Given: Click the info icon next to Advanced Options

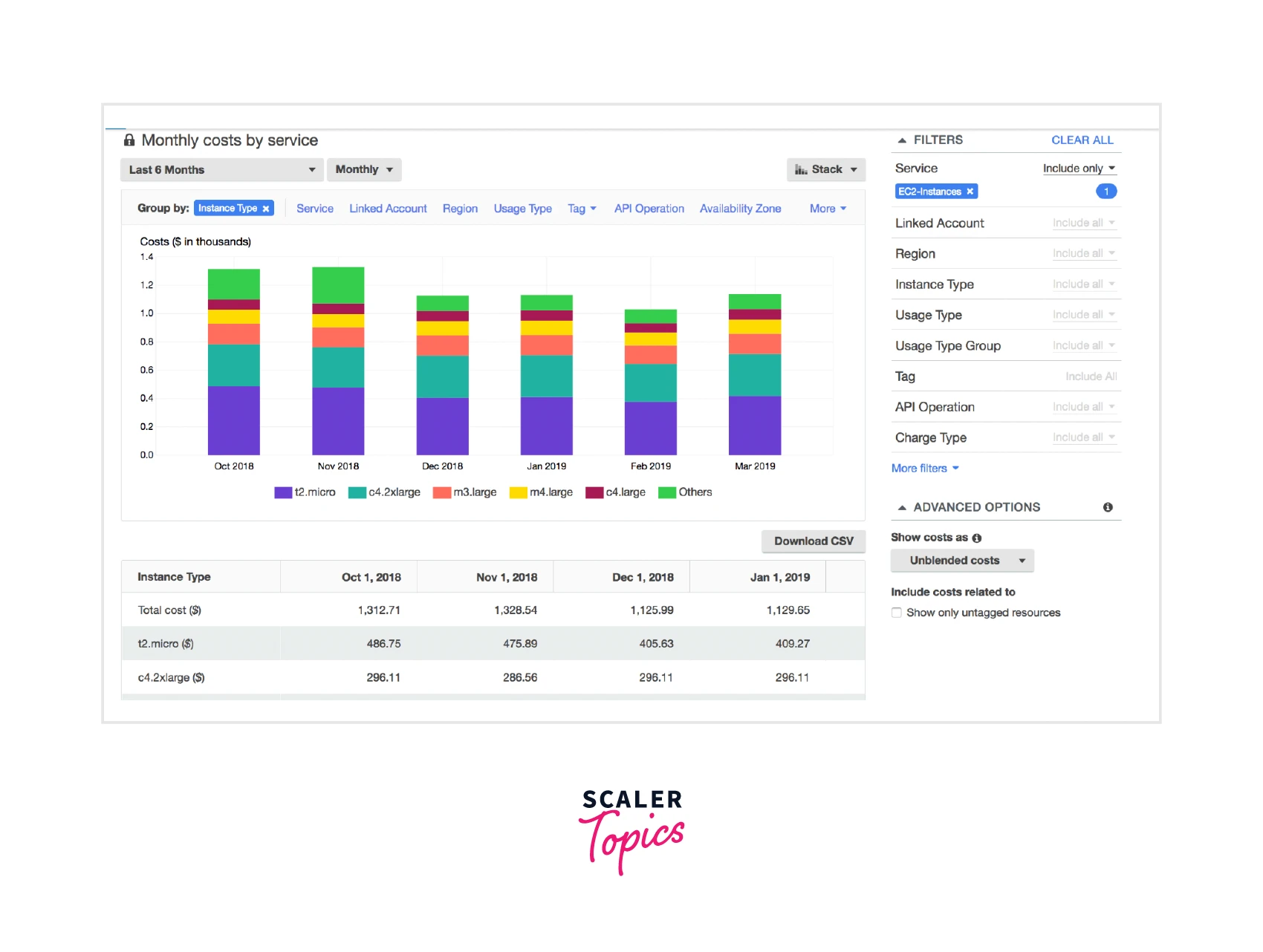Looking at the screenshot, I should click(1107, 507).
